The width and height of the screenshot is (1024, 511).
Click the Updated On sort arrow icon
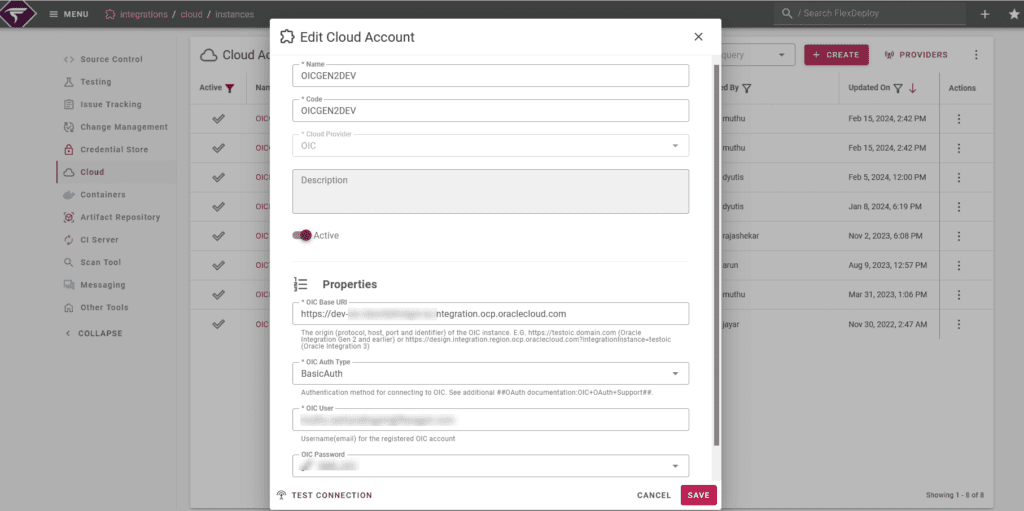(x=912, y=88)
